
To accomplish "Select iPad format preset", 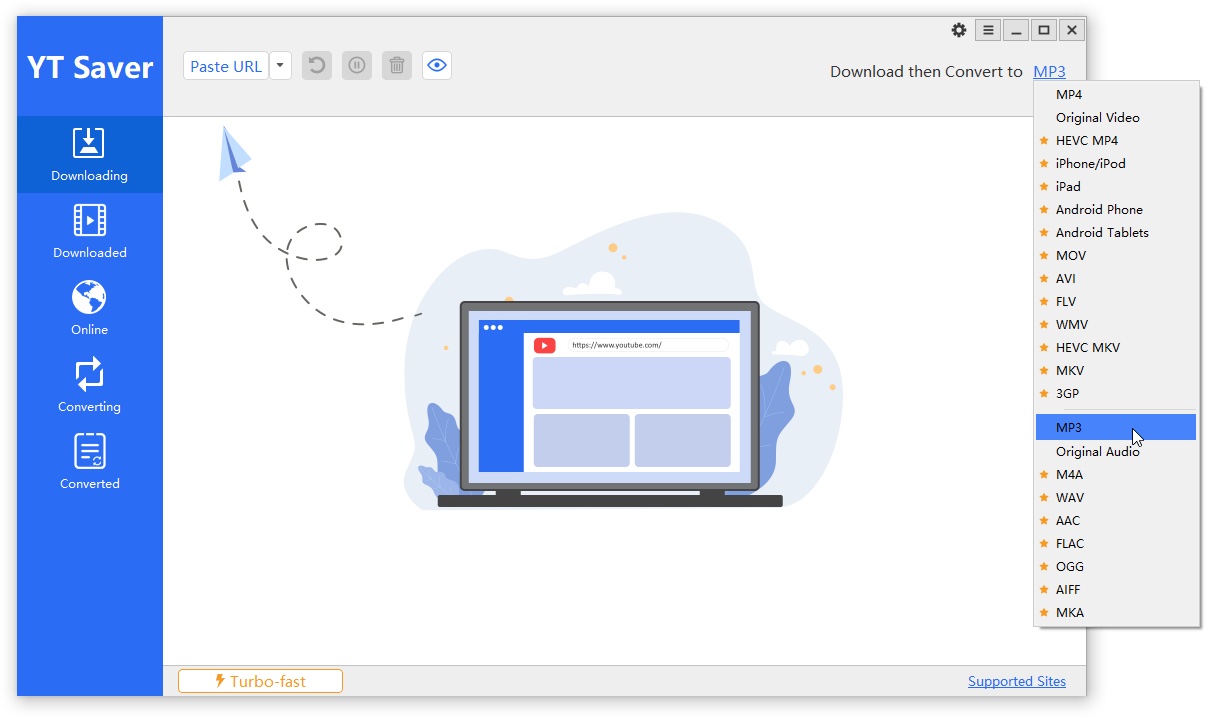I will (1116, 186).
